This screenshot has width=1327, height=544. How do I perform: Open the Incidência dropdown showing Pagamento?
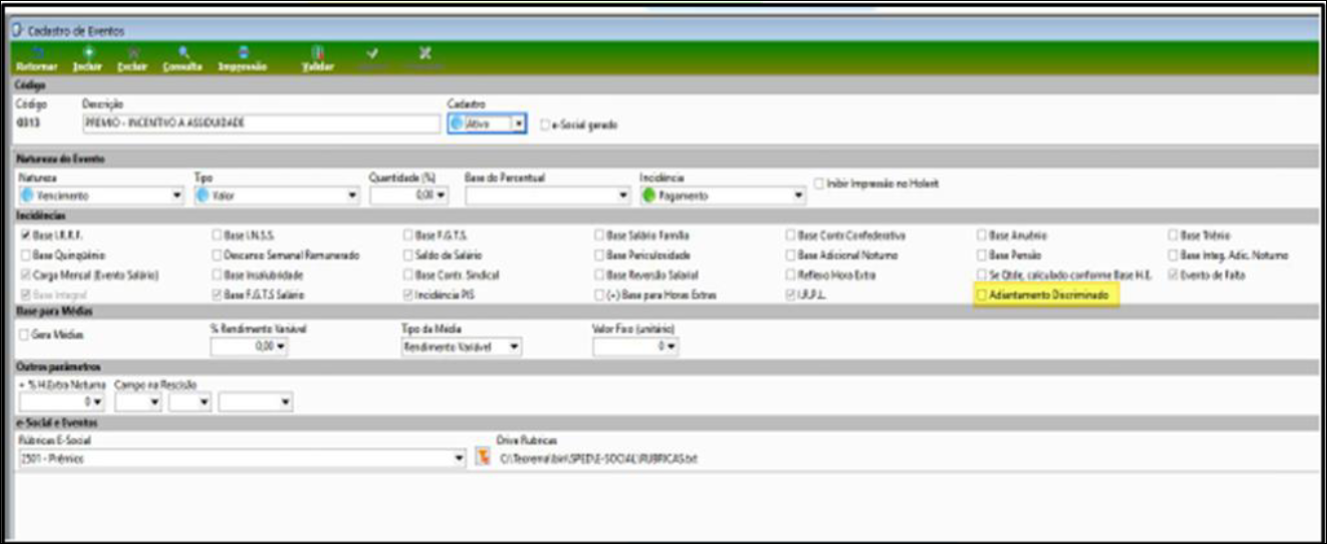[x=797, y=196]
